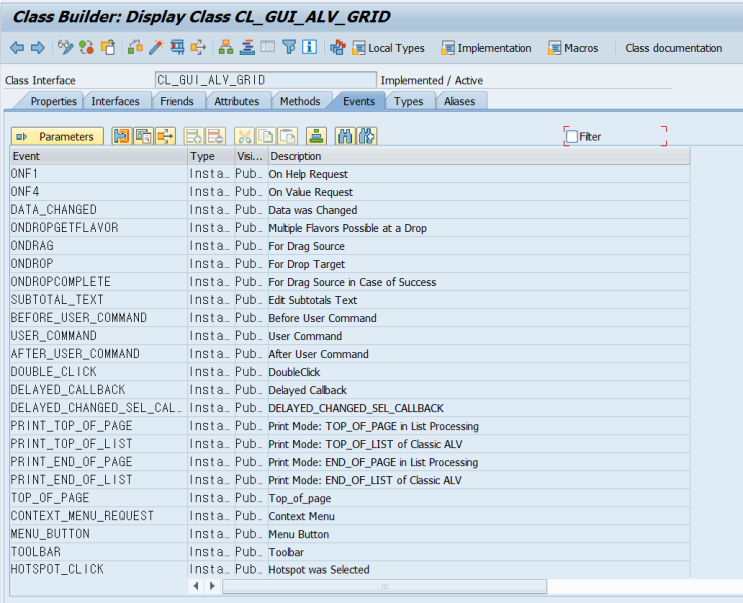Click the Check syntax icon
This screenshot has width=743, height=603.
135,47
